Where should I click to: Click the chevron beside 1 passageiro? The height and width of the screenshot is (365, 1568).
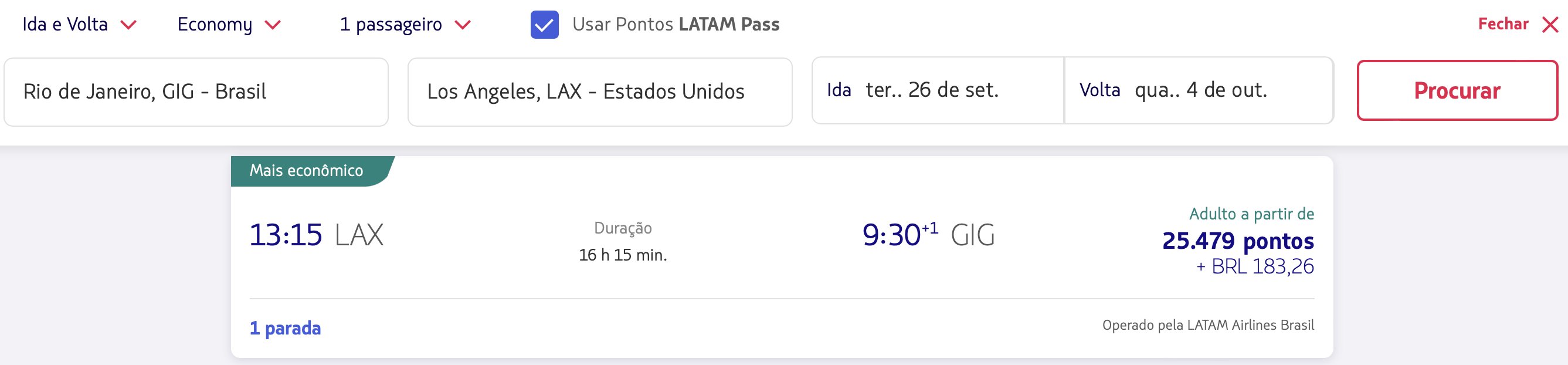[463, 25]
